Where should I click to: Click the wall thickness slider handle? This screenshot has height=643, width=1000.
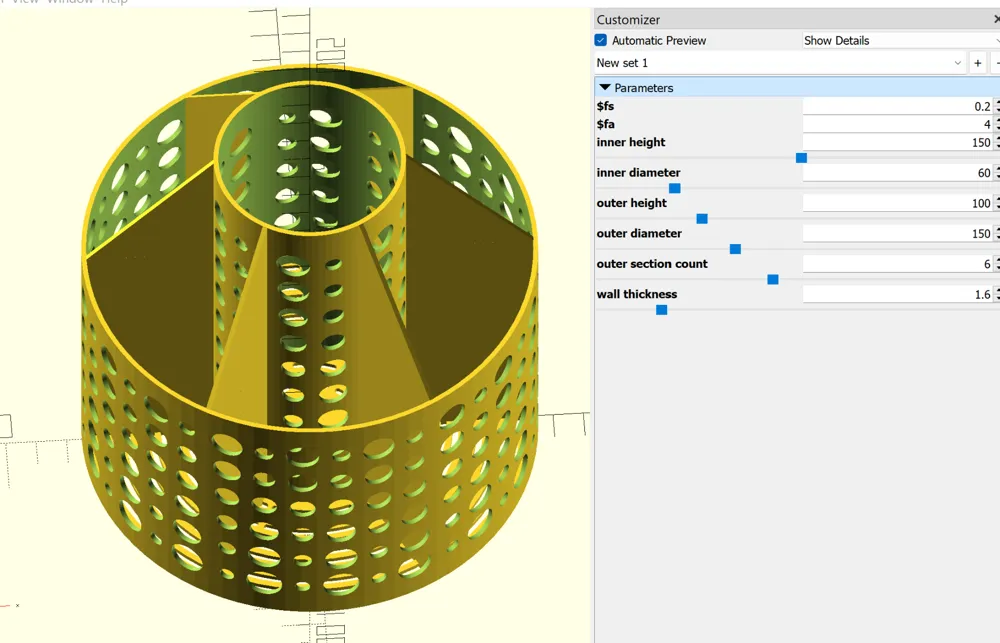(661, 310)
